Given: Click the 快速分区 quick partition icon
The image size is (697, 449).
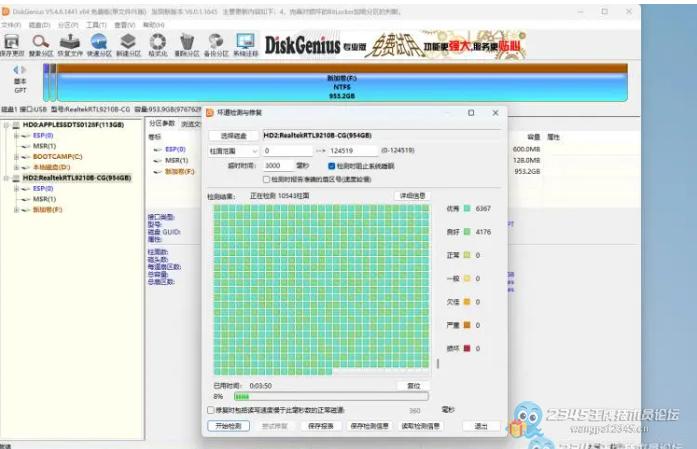Looking at the screenshot, I should [99, 42].
